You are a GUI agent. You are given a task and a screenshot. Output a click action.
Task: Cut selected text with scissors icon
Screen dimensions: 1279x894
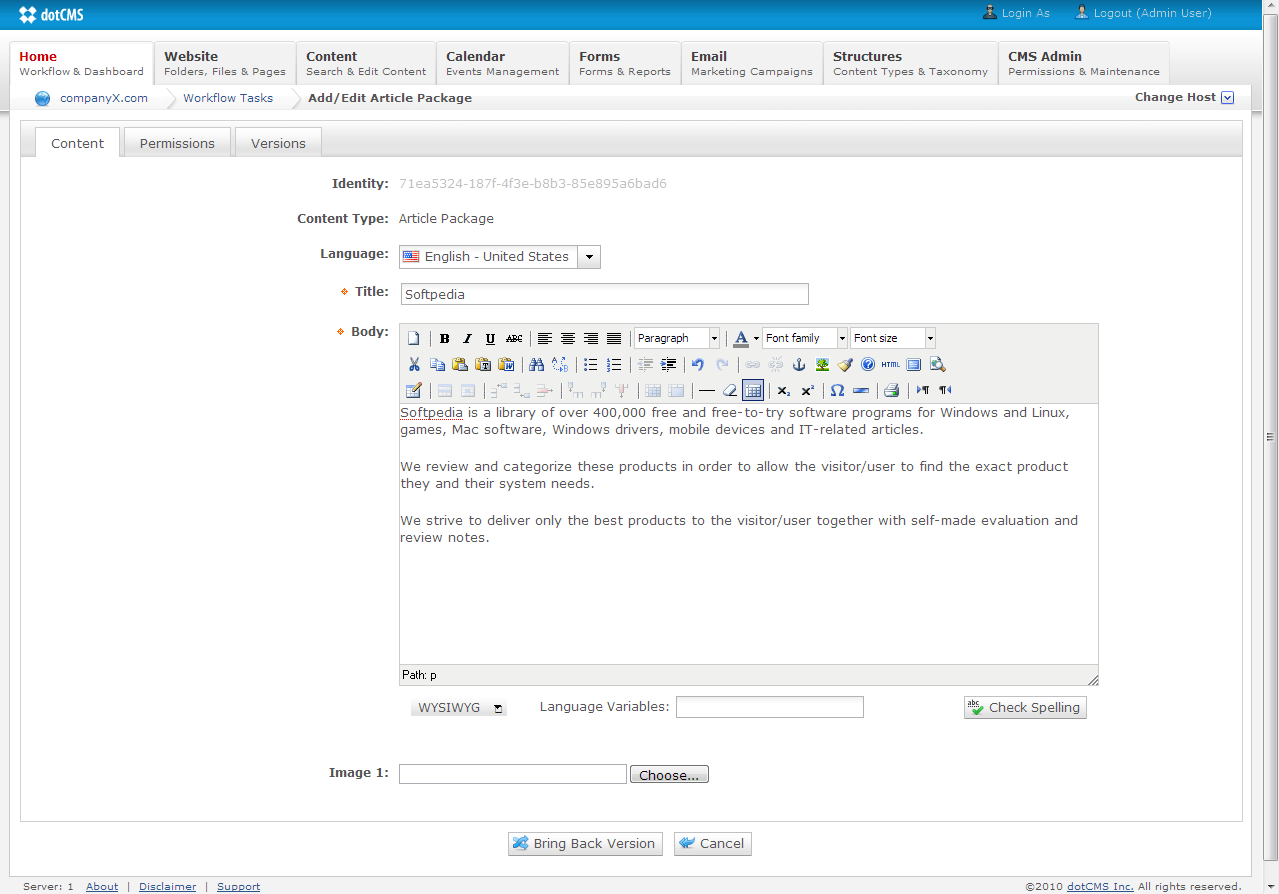[x=414, y=364]
